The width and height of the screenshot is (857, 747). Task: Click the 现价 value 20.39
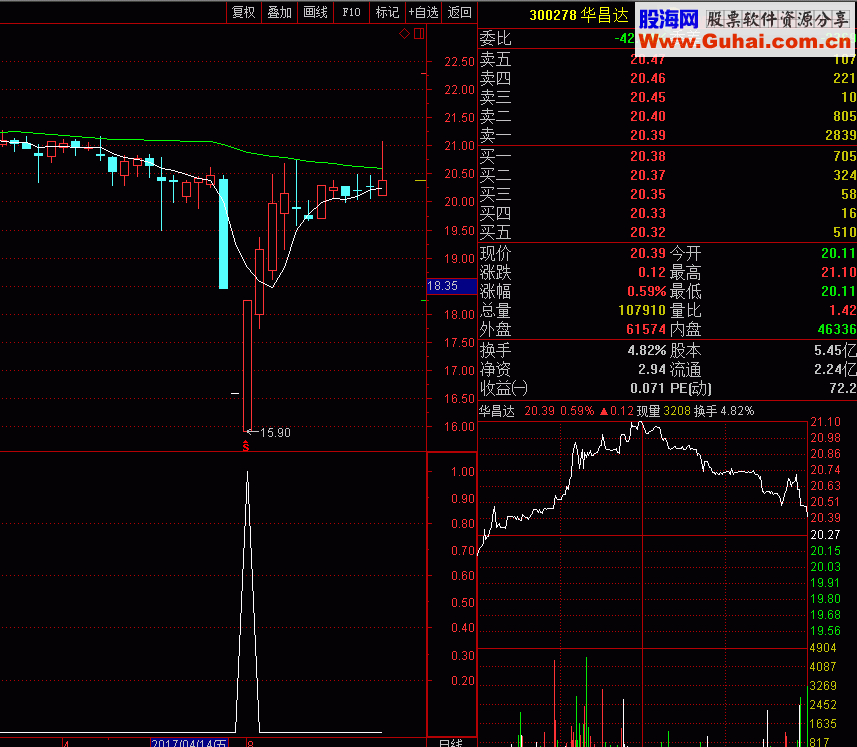[x=648, y=253]
